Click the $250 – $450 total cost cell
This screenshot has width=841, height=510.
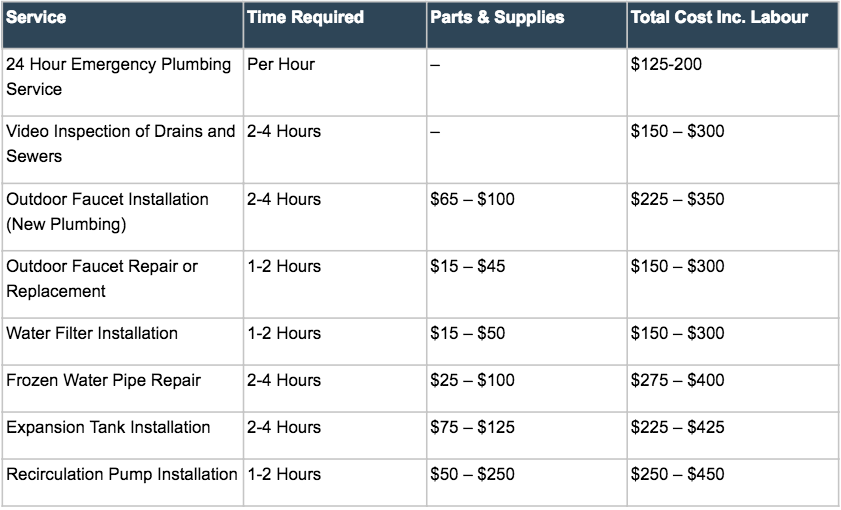tap(677, 474)
